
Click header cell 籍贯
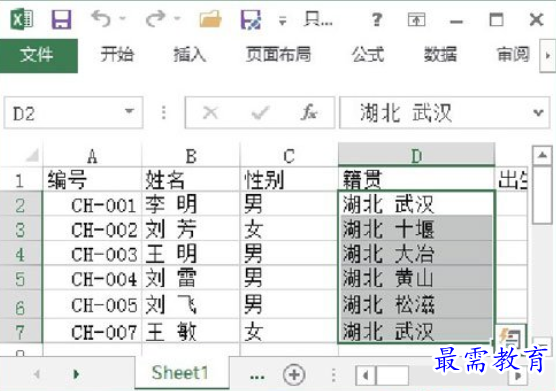coord(417,179)
